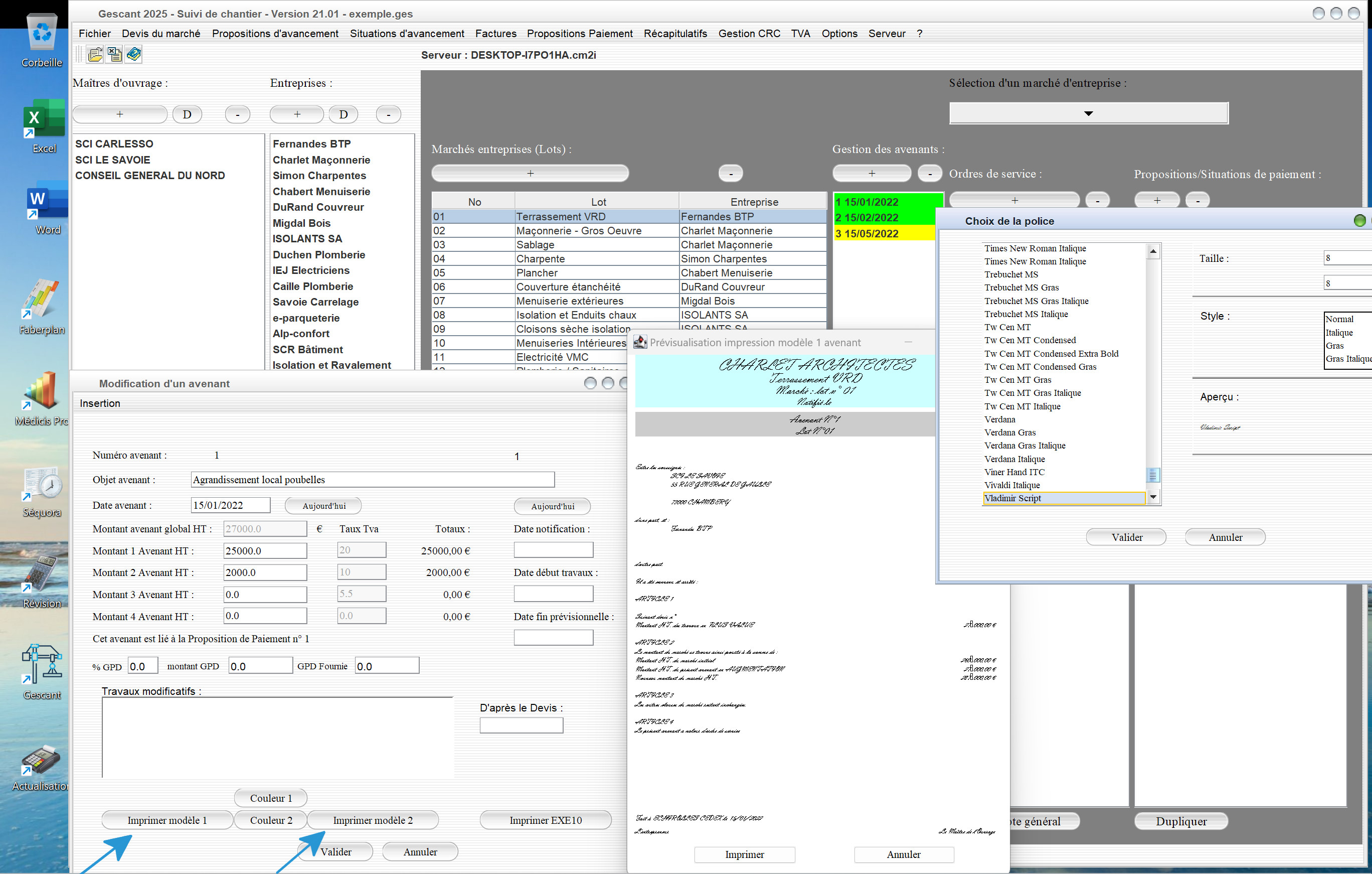Open the Séquora desktop shortcut
This screenshot has width=1372, height=874.
click(x=42, y=492)
